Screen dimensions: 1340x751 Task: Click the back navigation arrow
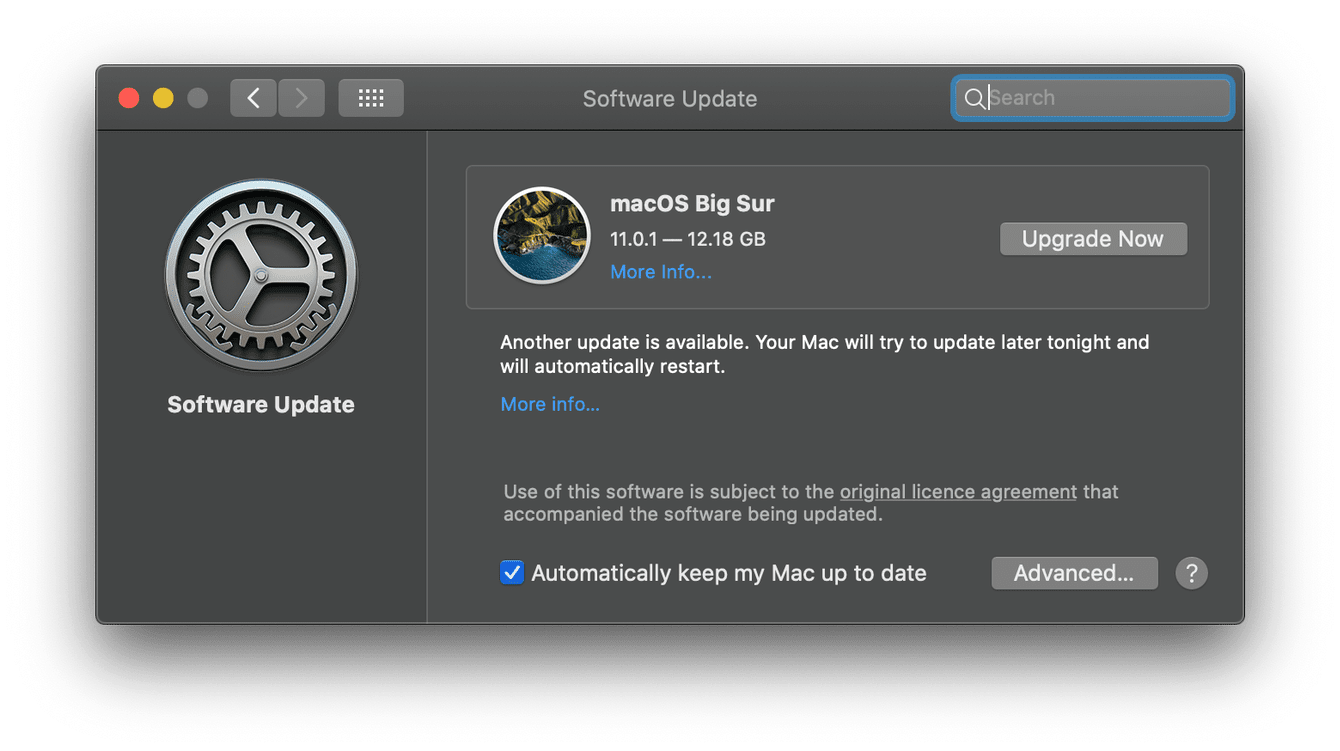tap(253, 97)
